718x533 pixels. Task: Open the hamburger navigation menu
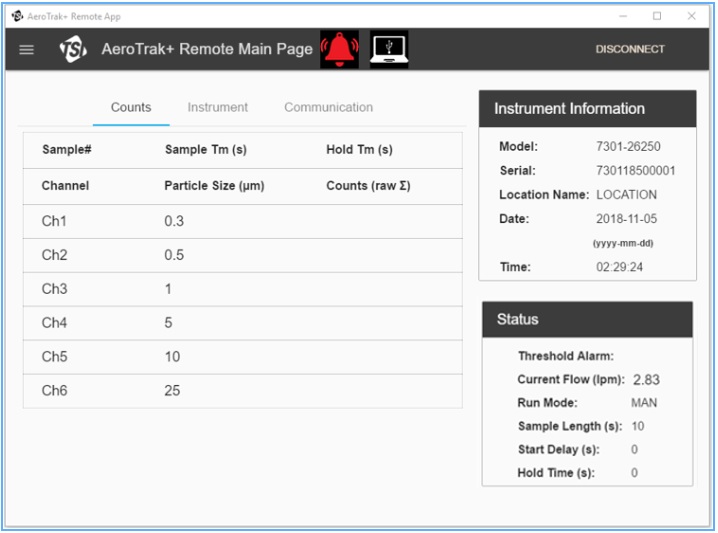(27, 49)
